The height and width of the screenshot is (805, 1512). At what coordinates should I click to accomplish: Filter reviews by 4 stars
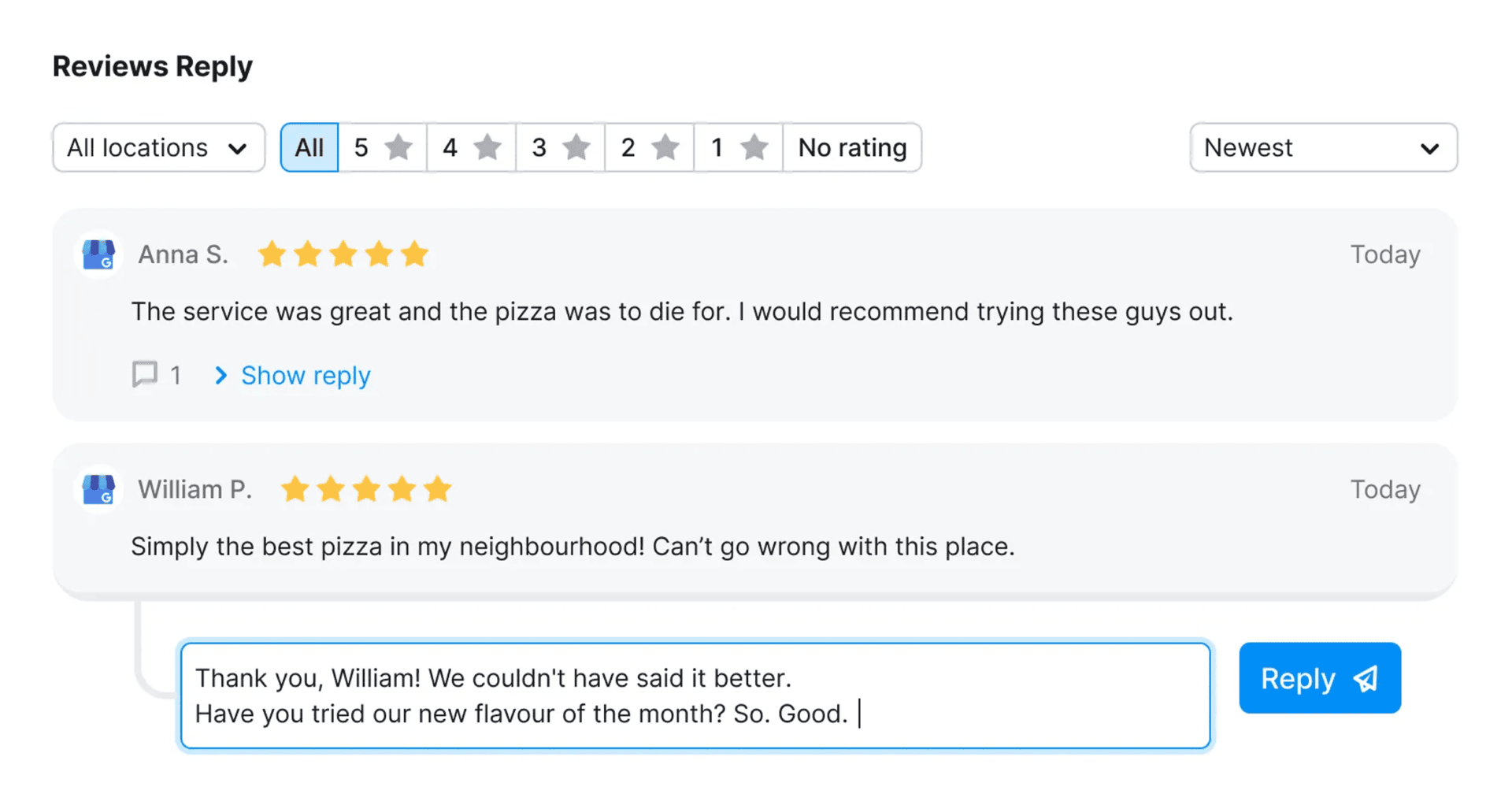pos(471,147)
